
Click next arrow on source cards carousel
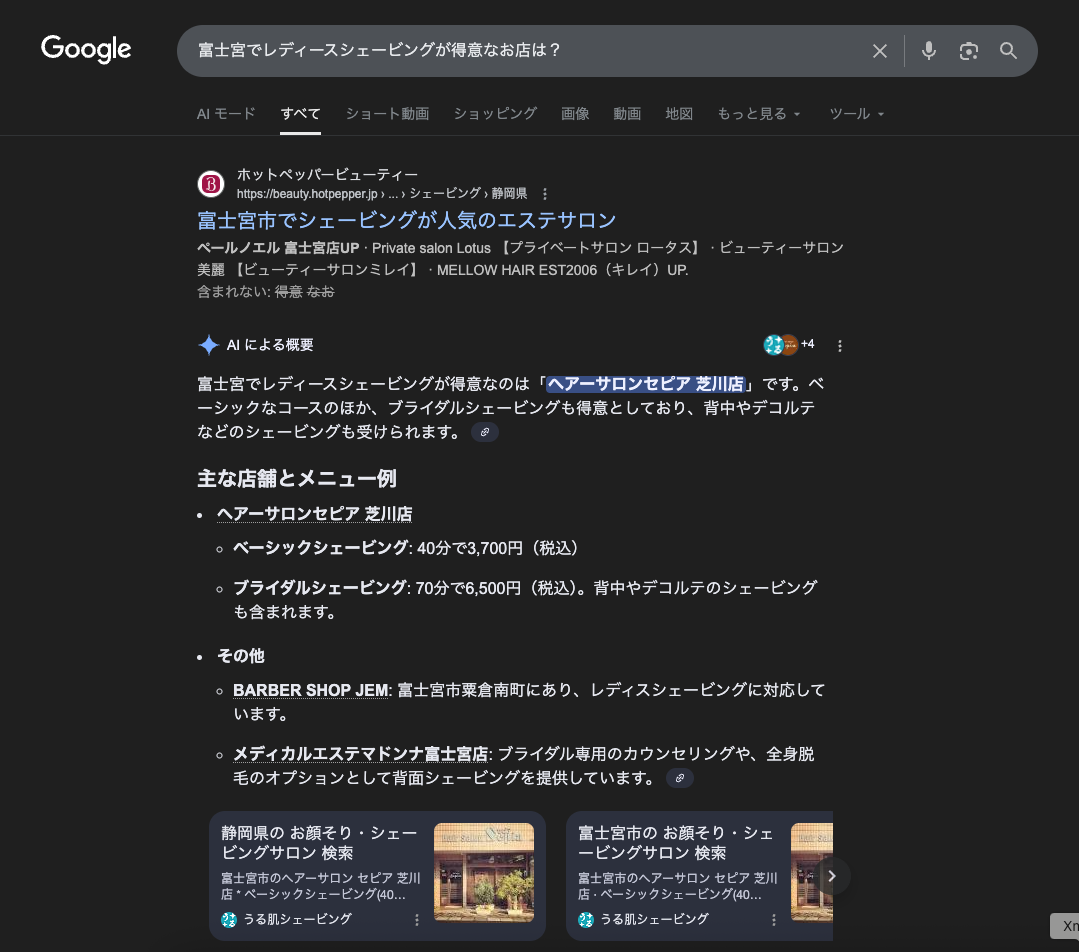click(x=831, y=876)
